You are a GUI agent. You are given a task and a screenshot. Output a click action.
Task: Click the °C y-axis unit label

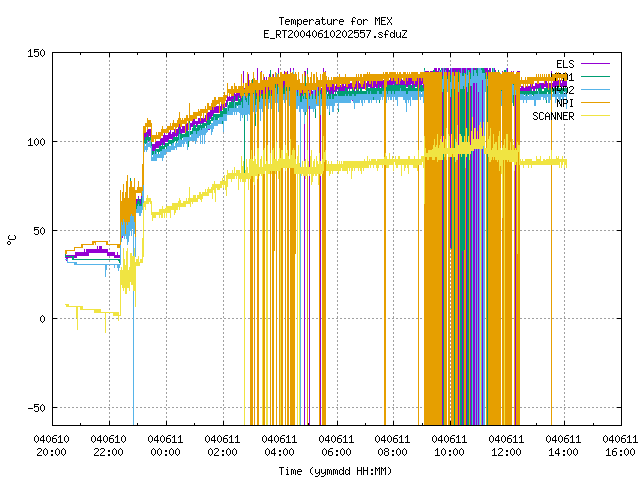tap(12, 240)
